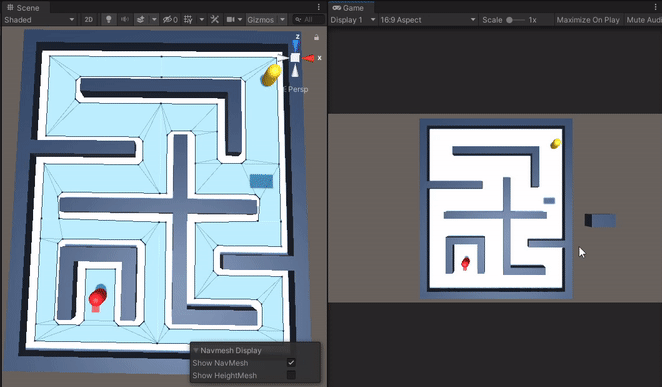The height and width of the screenshot is (387, 662).
Task: Toggle the scene grid icon
Action: (x=188, y=20)
